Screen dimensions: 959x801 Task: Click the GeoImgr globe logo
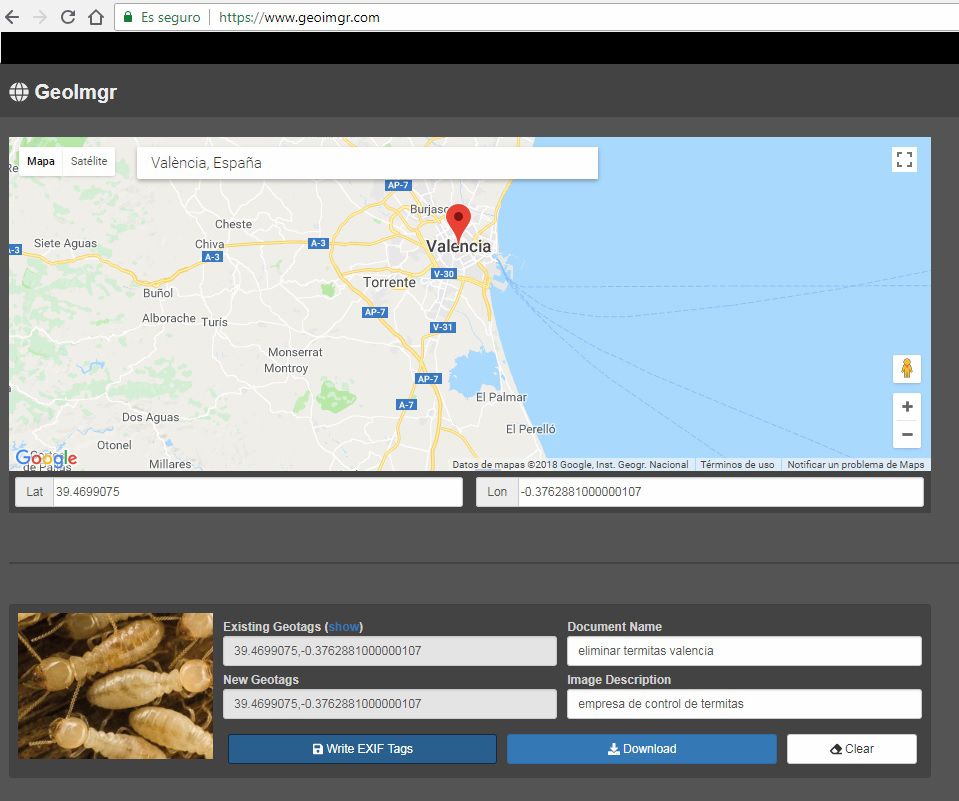[19, 91]
